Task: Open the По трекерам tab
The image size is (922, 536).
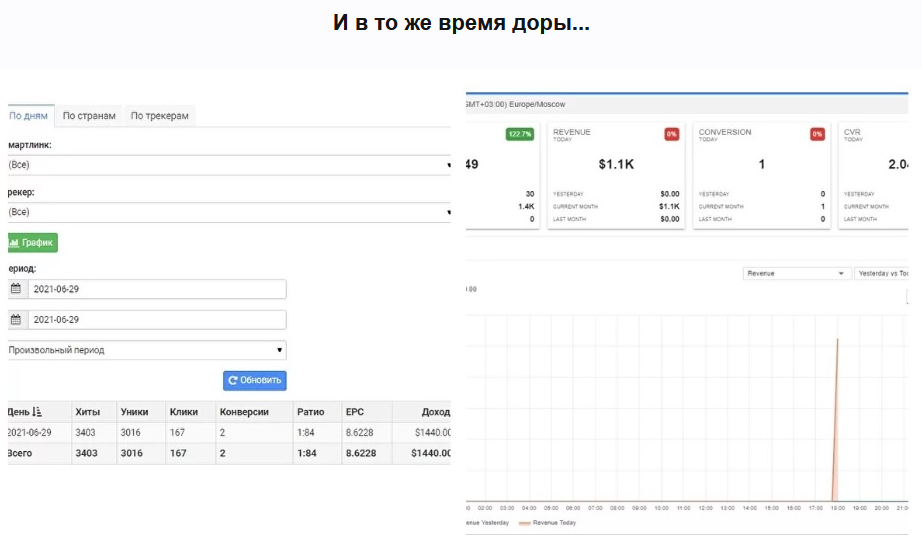Action: [x=159, y=116]
